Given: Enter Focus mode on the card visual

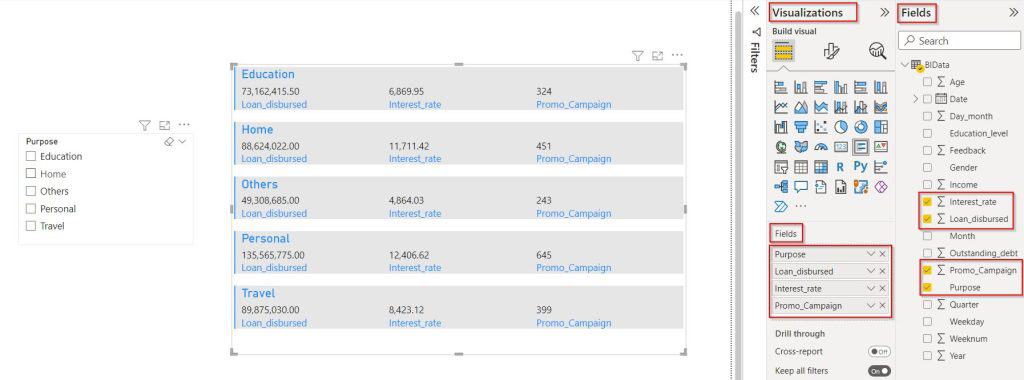Looking at the screenshot, I should pyautogui.click(x=658, y=56).
